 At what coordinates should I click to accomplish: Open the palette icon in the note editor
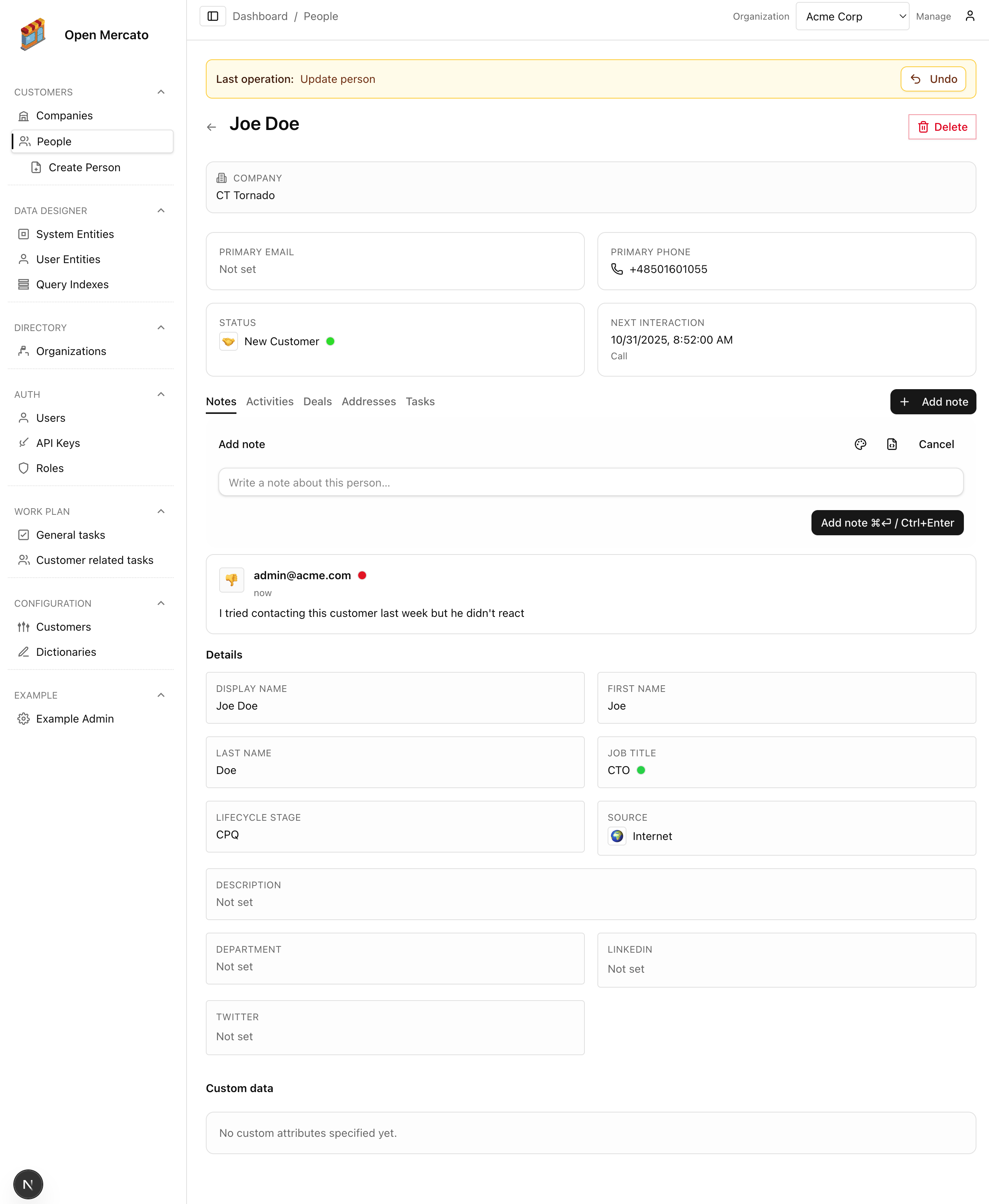860,444
